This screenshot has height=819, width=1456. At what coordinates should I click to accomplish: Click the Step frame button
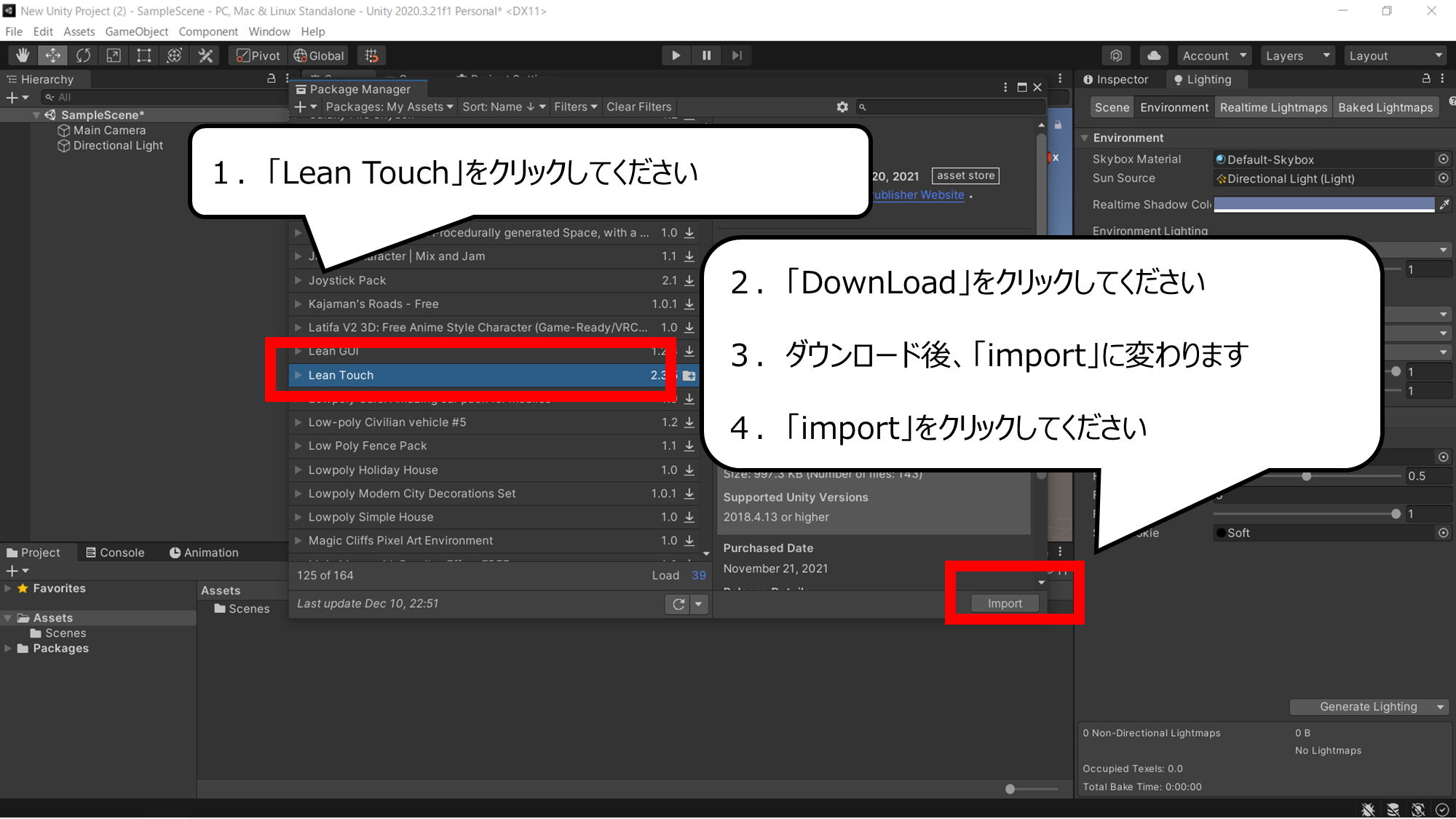point(737,55)
